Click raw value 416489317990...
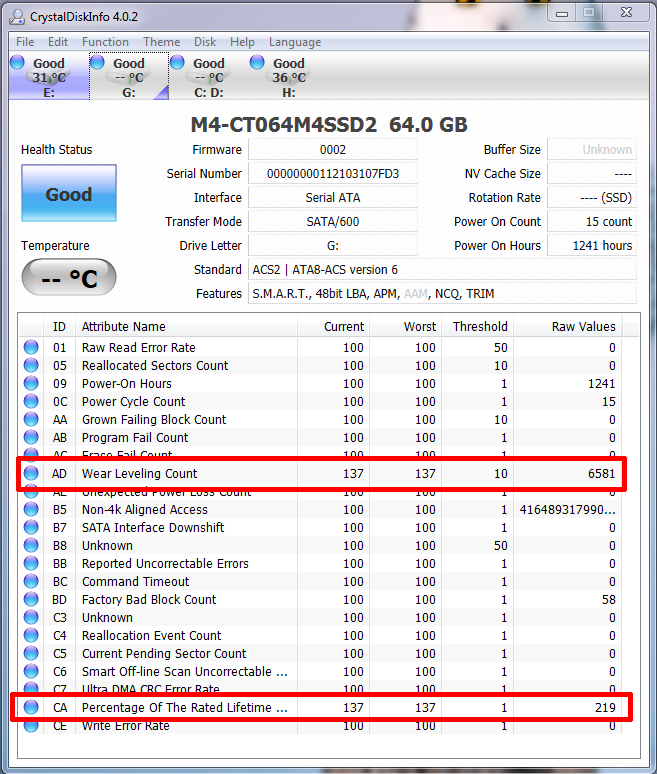Image resolution: width=657 pixels, height=774 pixels. click(568, 509)
